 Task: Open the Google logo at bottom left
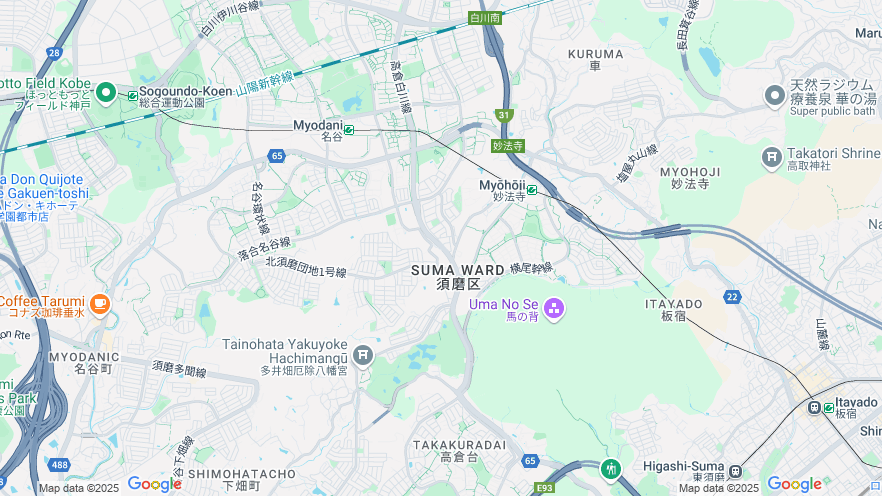point(155,484)
